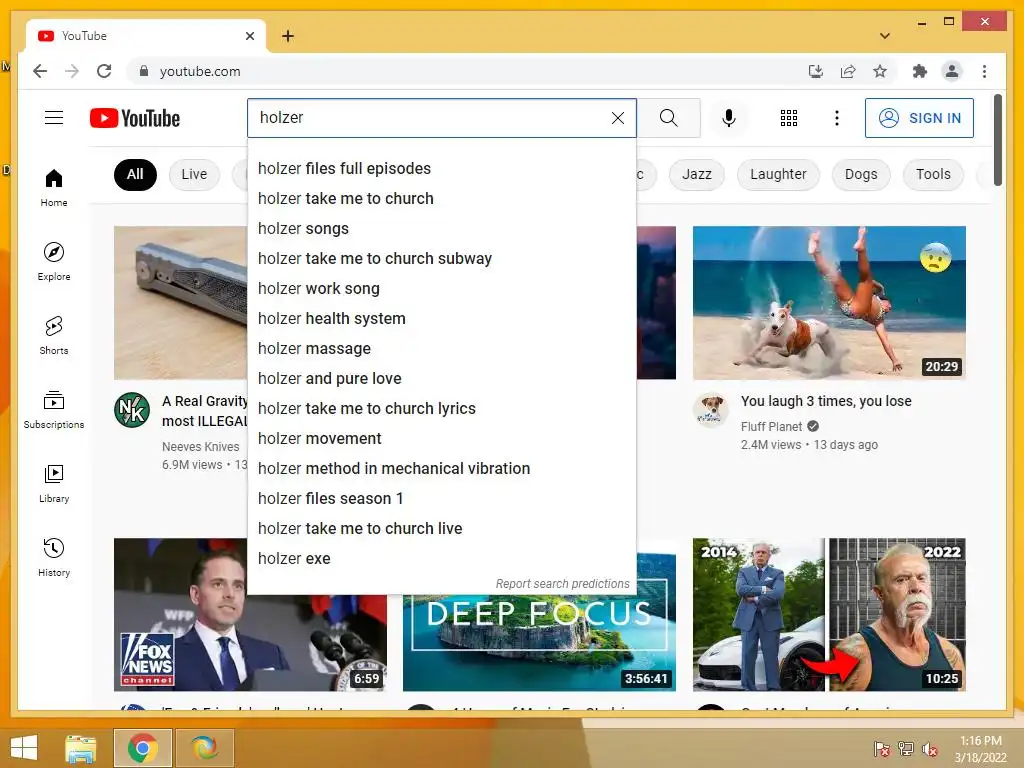Open Shorts in sidebar
The height and width of the screenshot is (768, 1024).
54,336
